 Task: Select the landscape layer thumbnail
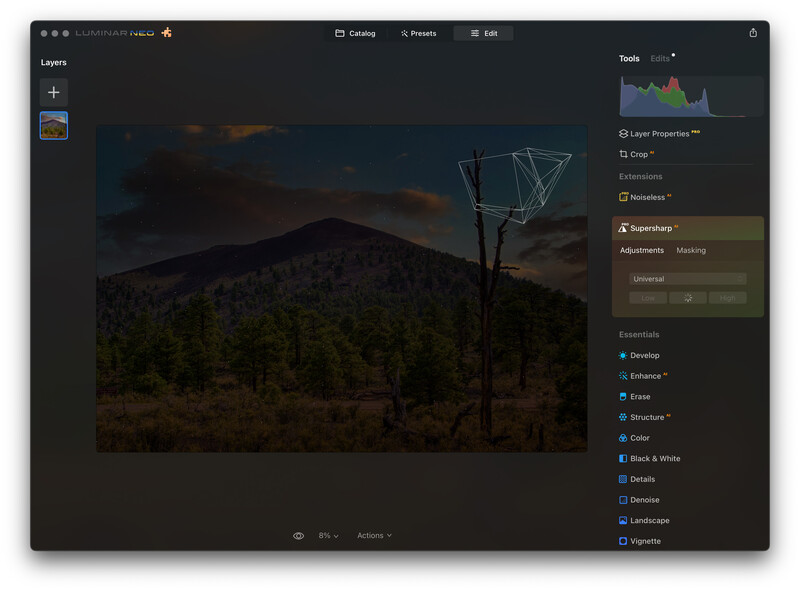click(54, 126)
